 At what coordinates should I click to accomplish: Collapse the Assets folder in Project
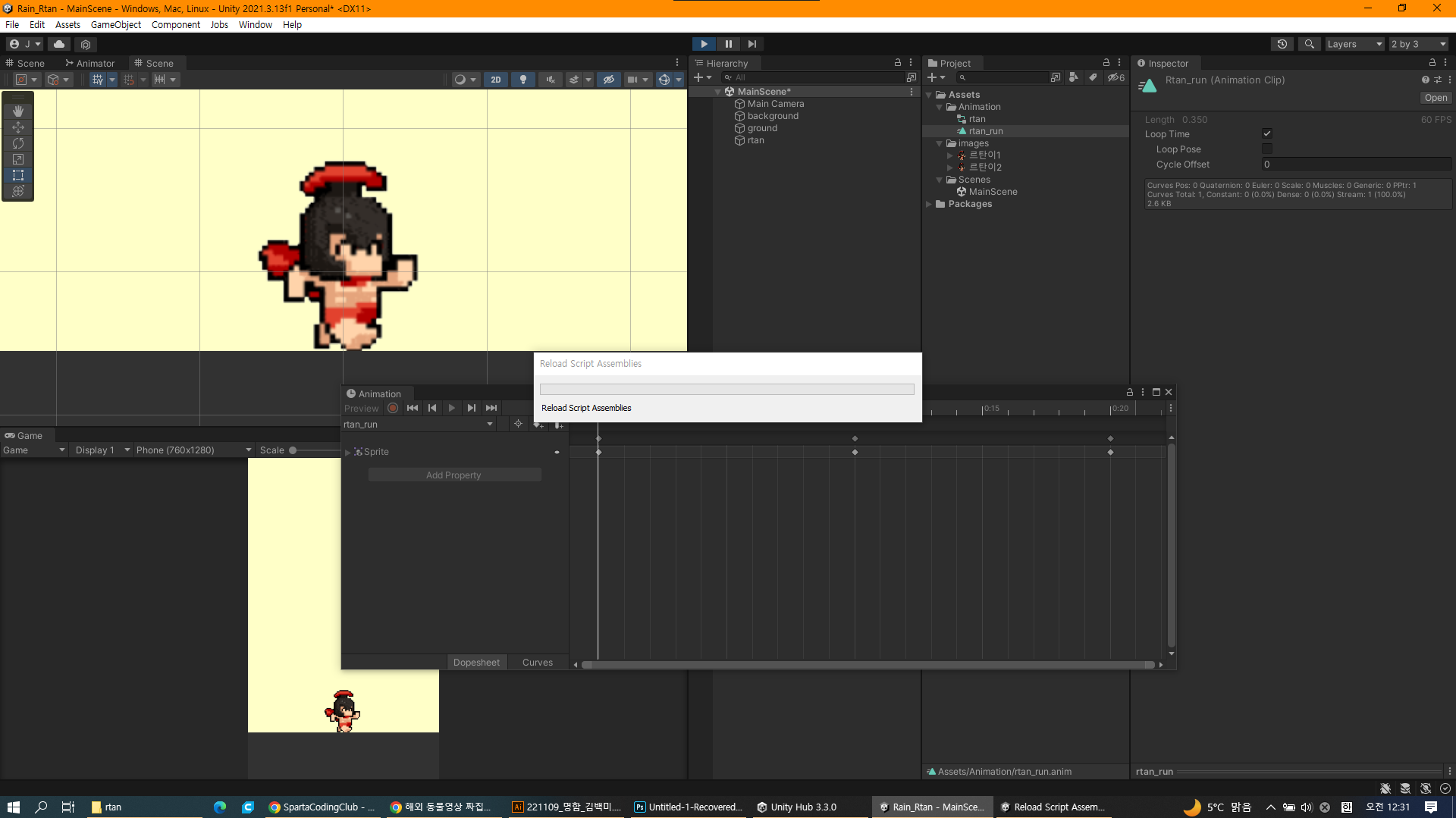929,95
